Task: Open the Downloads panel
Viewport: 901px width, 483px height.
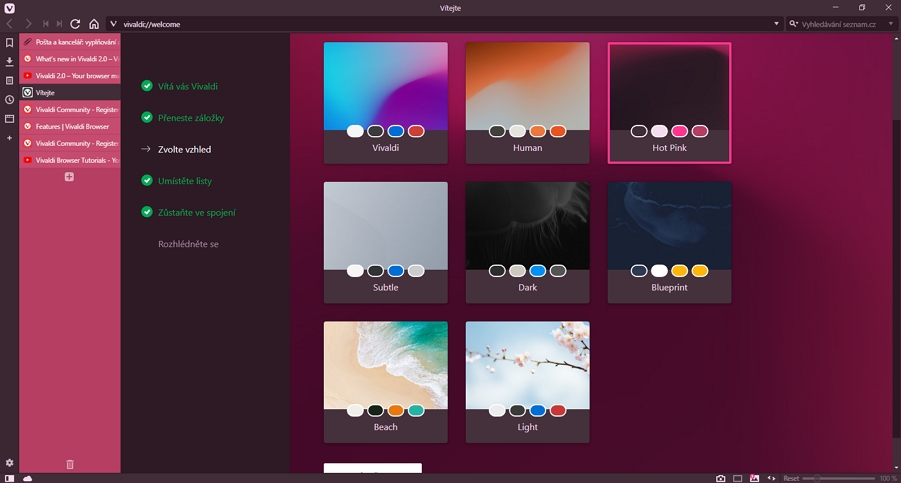Action: (9, 61)
